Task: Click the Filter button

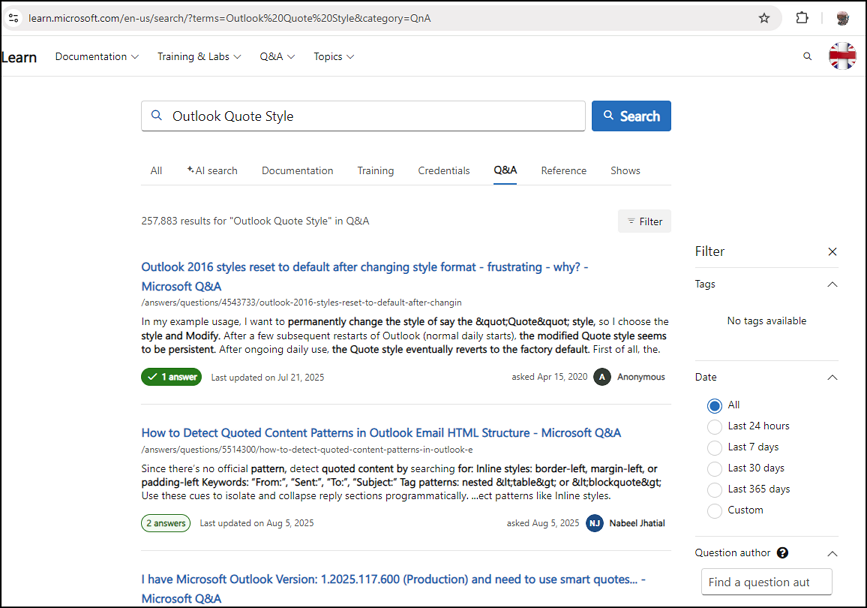Action: [644, 222]
